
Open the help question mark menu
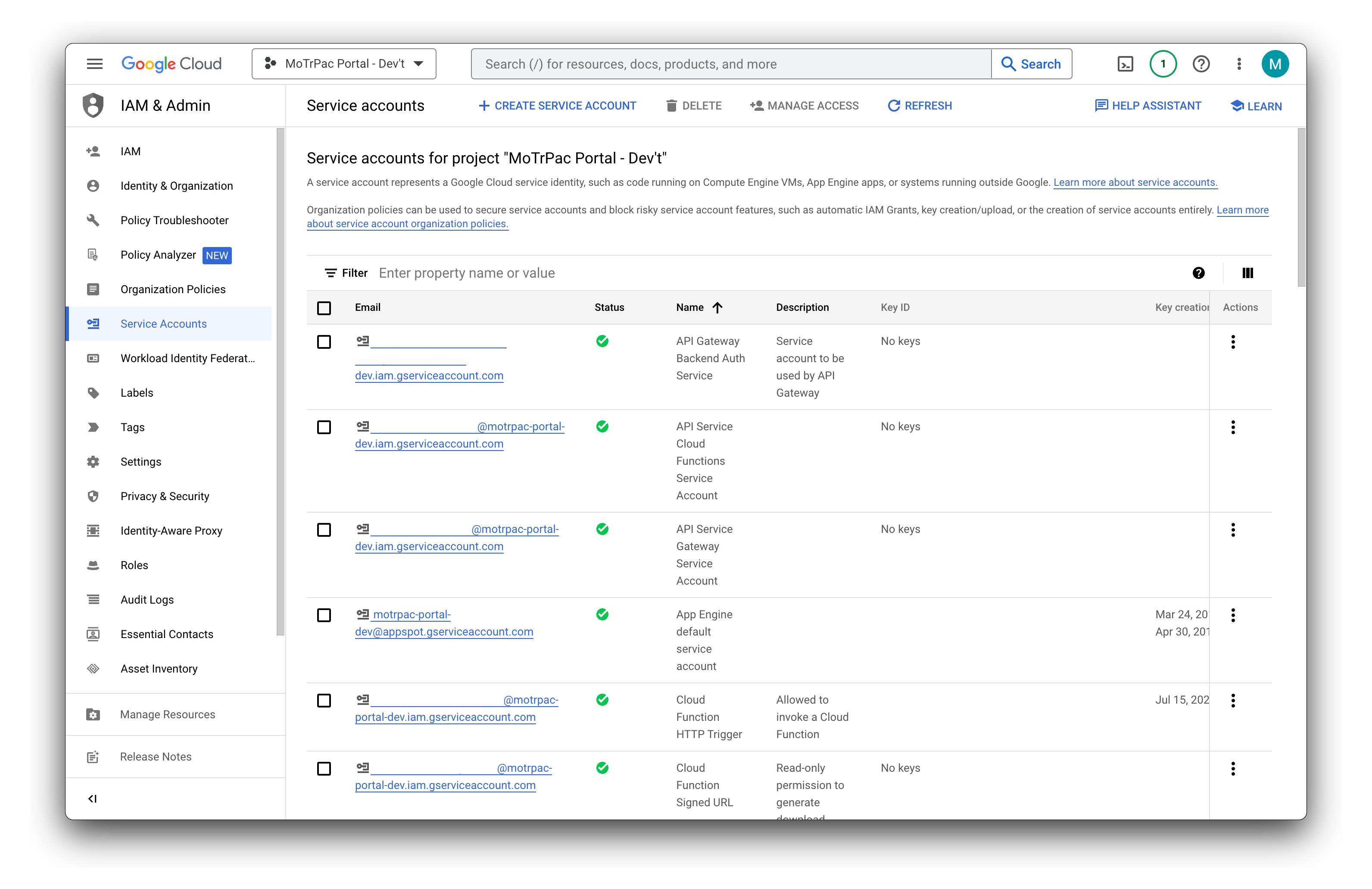1201,63
